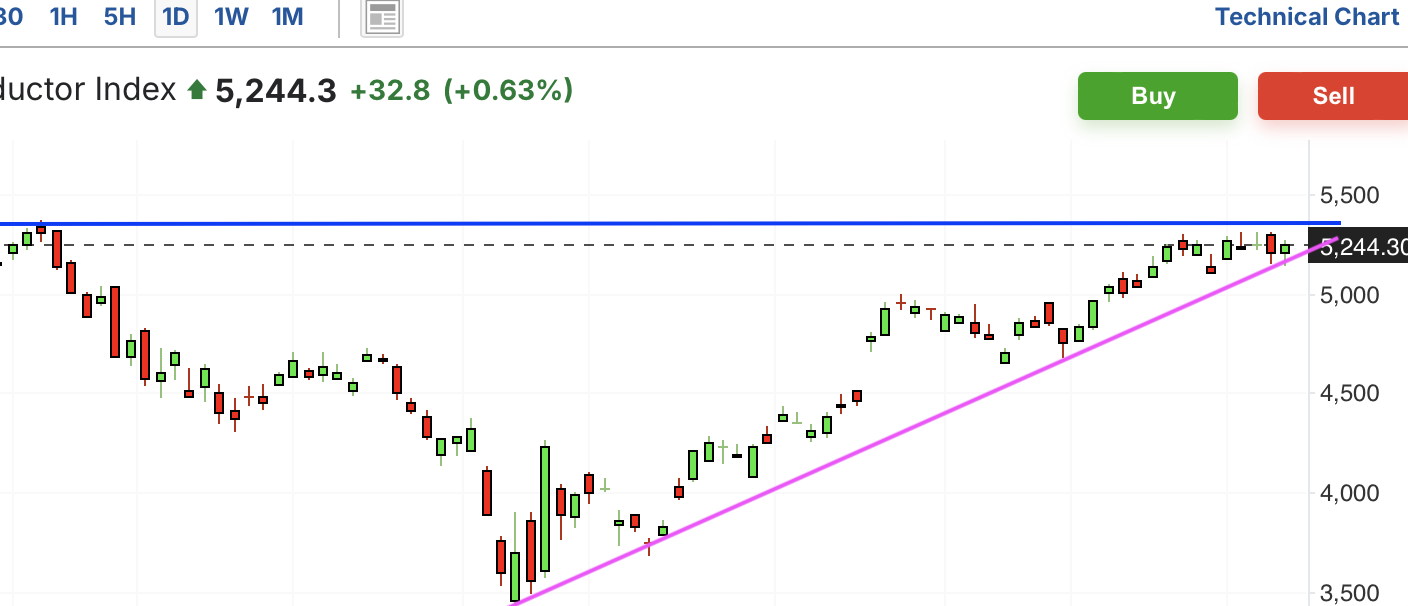Open the Technical Chart link

click(x=1307, y=17)
